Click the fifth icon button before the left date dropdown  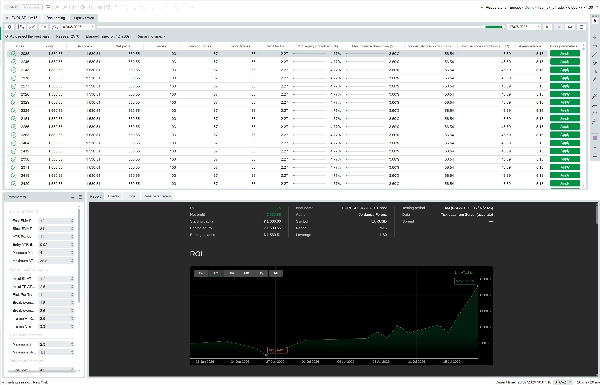55,27
